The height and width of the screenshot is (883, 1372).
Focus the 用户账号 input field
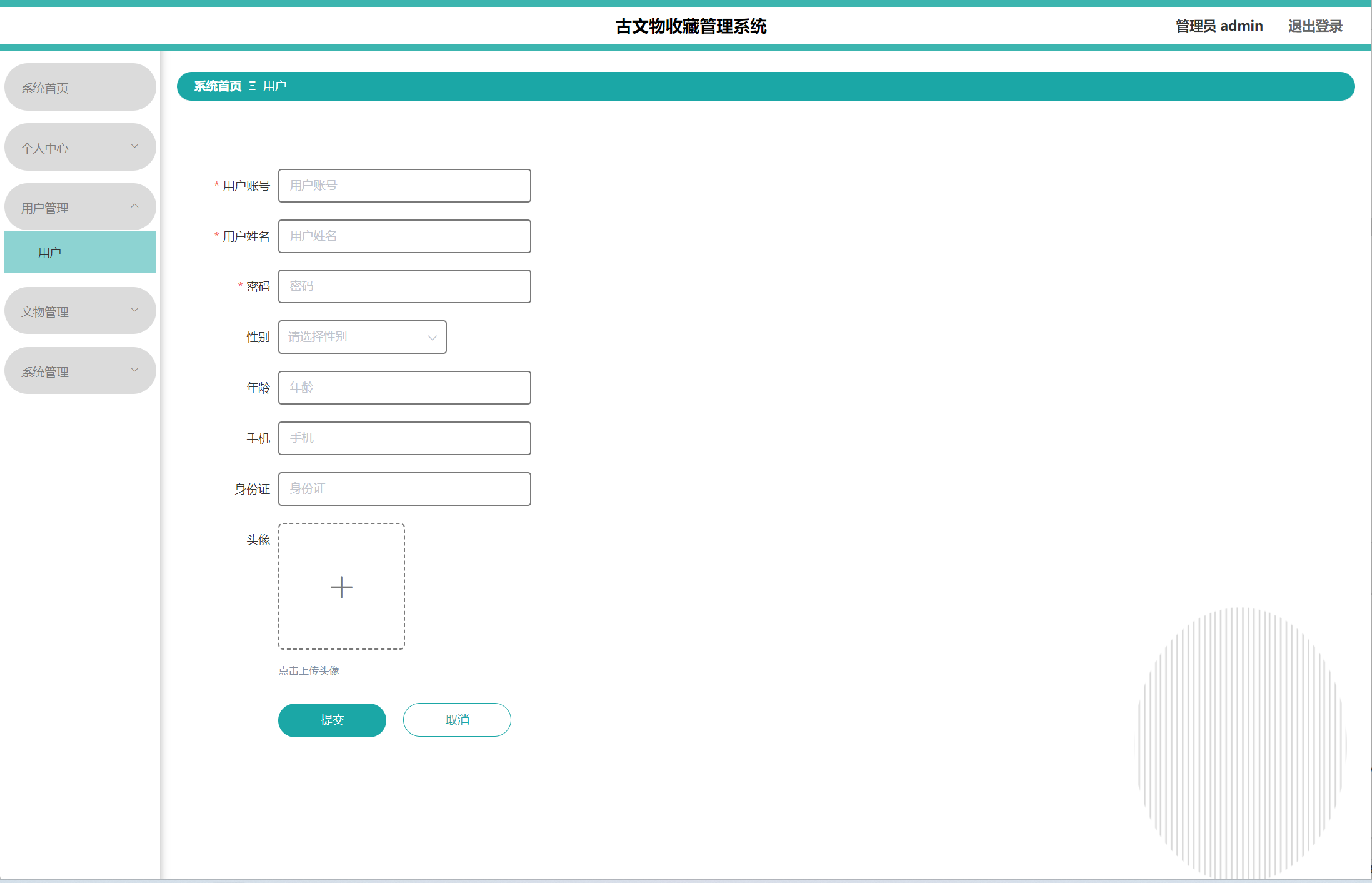404,186
